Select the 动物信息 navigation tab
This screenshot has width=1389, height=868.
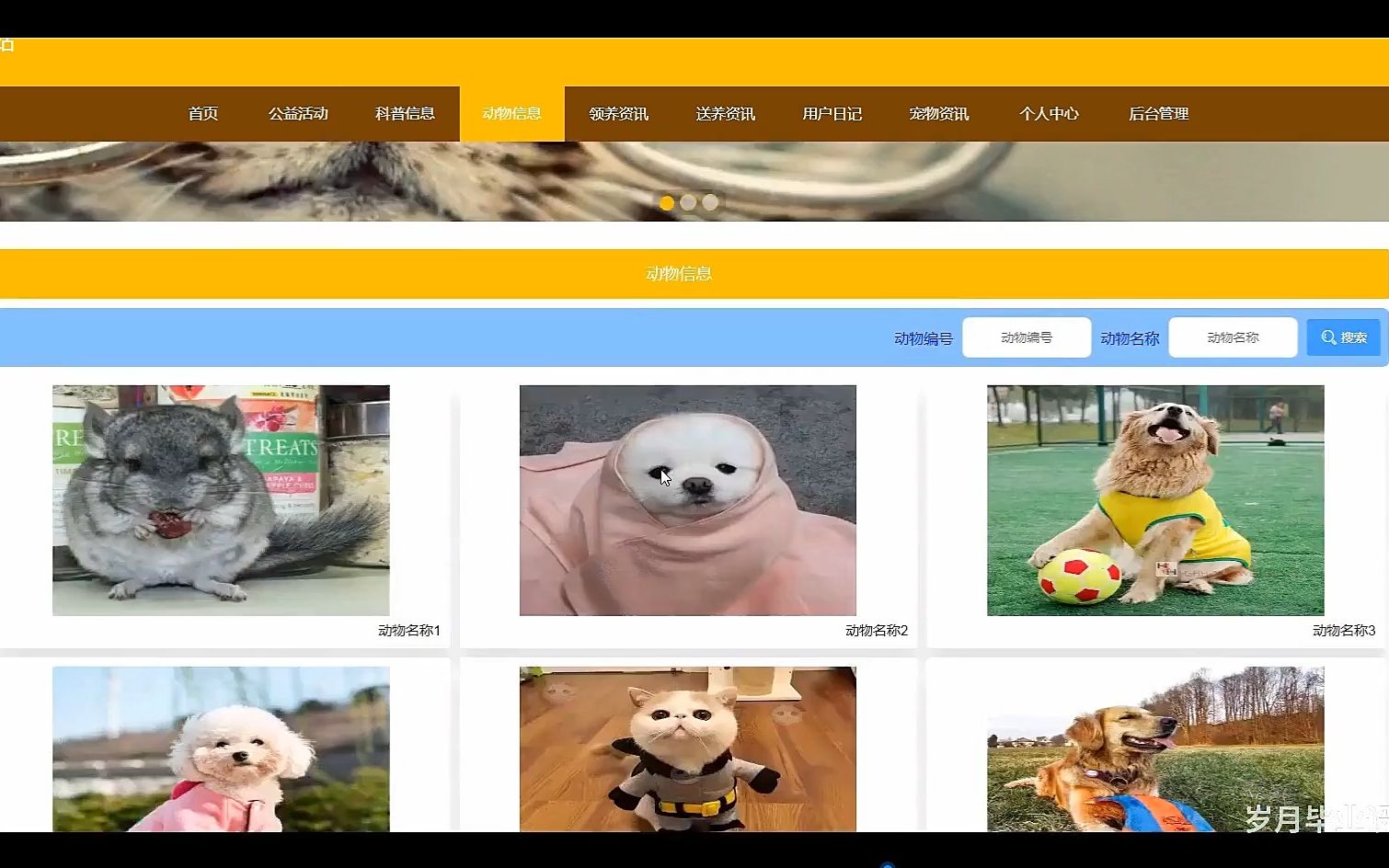click(x=511, y=114)
